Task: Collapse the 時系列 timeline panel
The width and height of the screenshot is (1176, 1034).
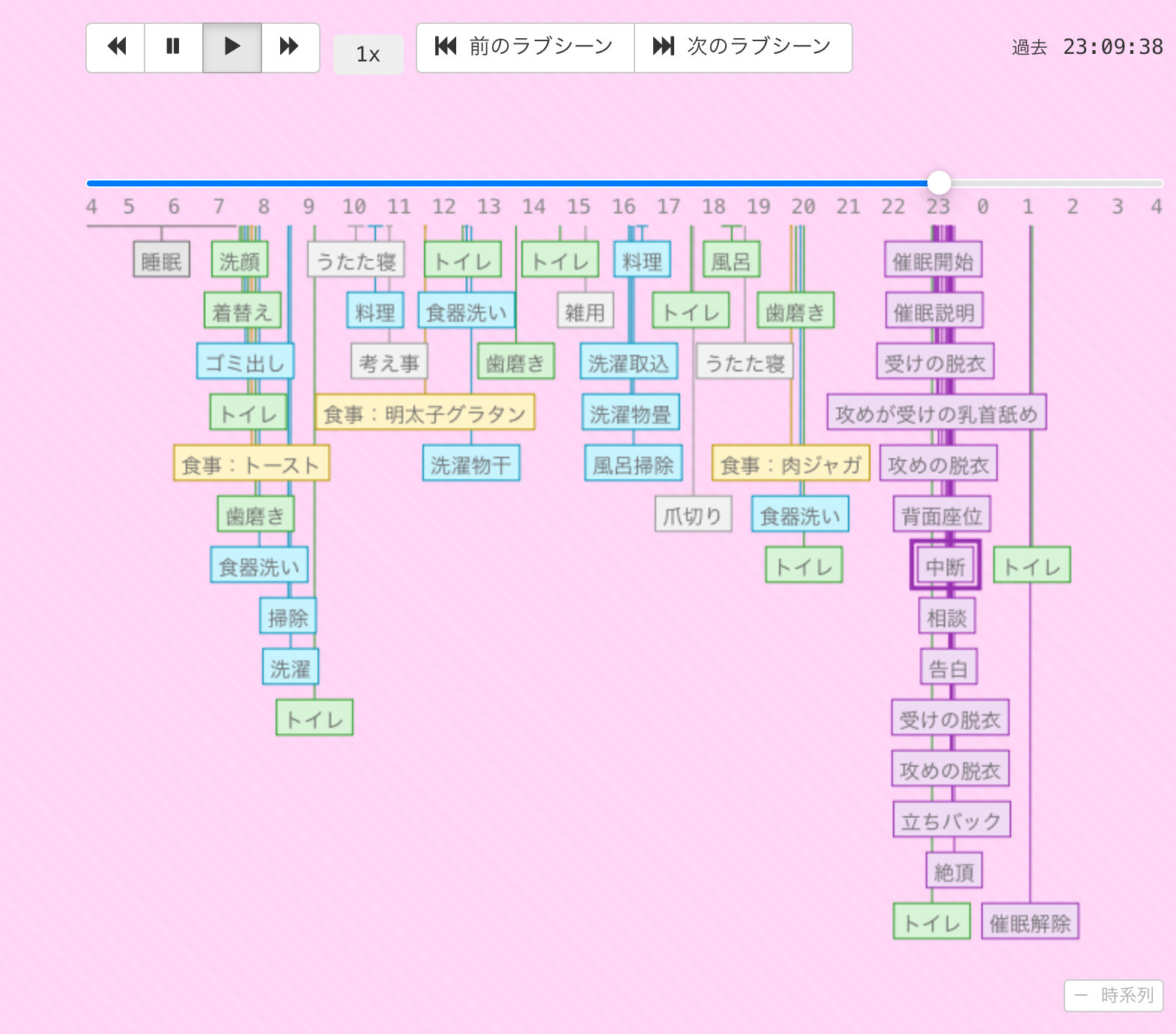Action: pyautogui.click(x=1113, y=995)
